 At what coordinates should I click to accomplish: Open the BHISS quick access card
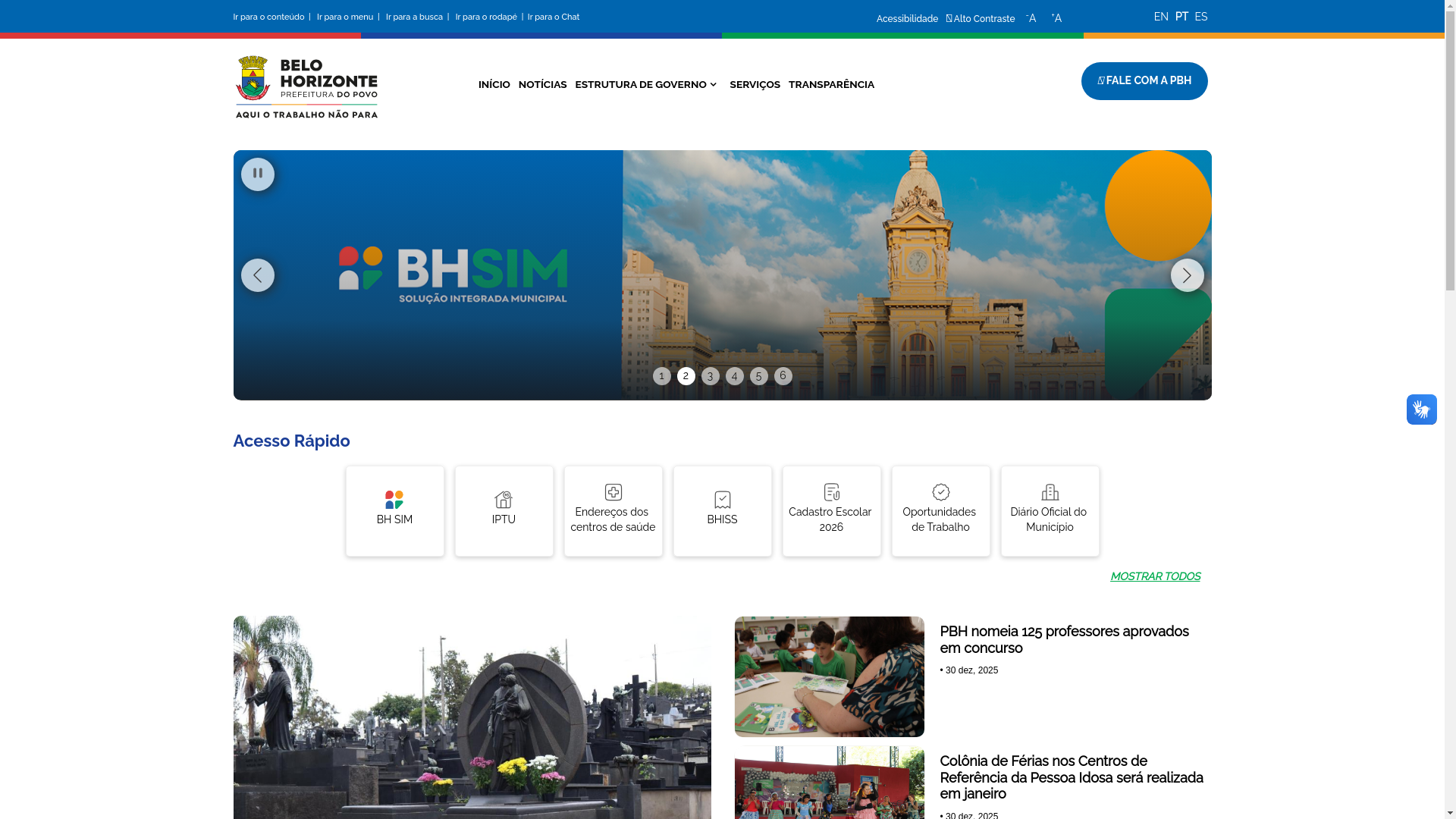tap(723, 511)
